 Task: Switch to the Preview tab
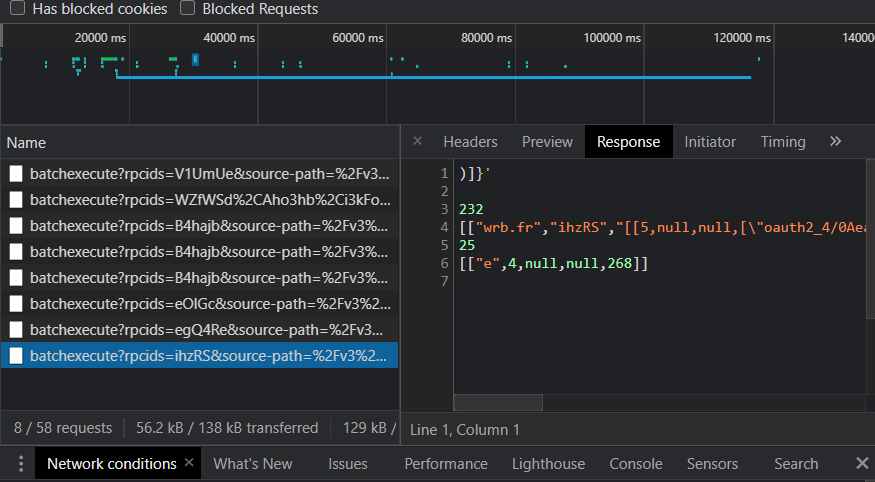point(547,142)
